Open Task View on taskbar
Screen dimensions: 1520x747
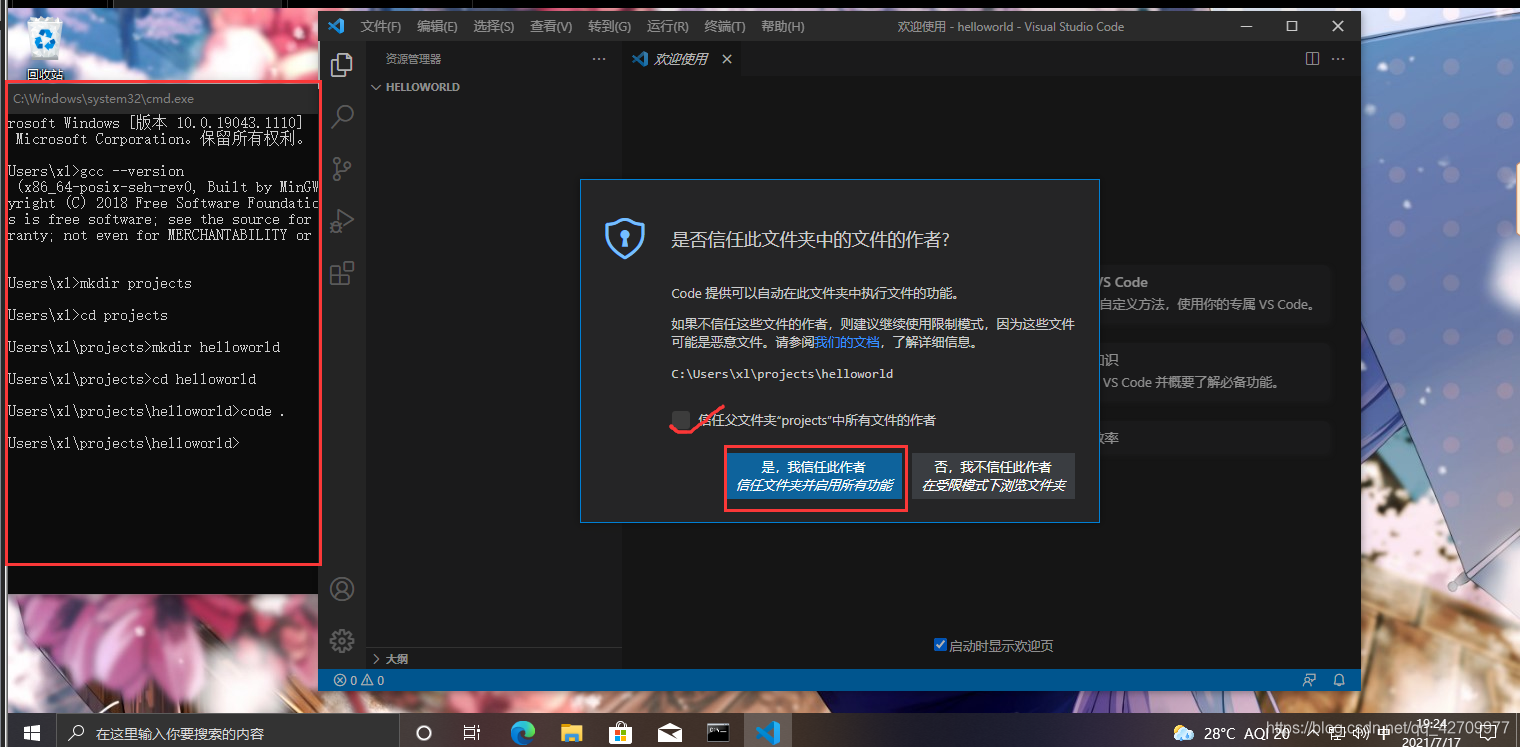coord(473,733)
